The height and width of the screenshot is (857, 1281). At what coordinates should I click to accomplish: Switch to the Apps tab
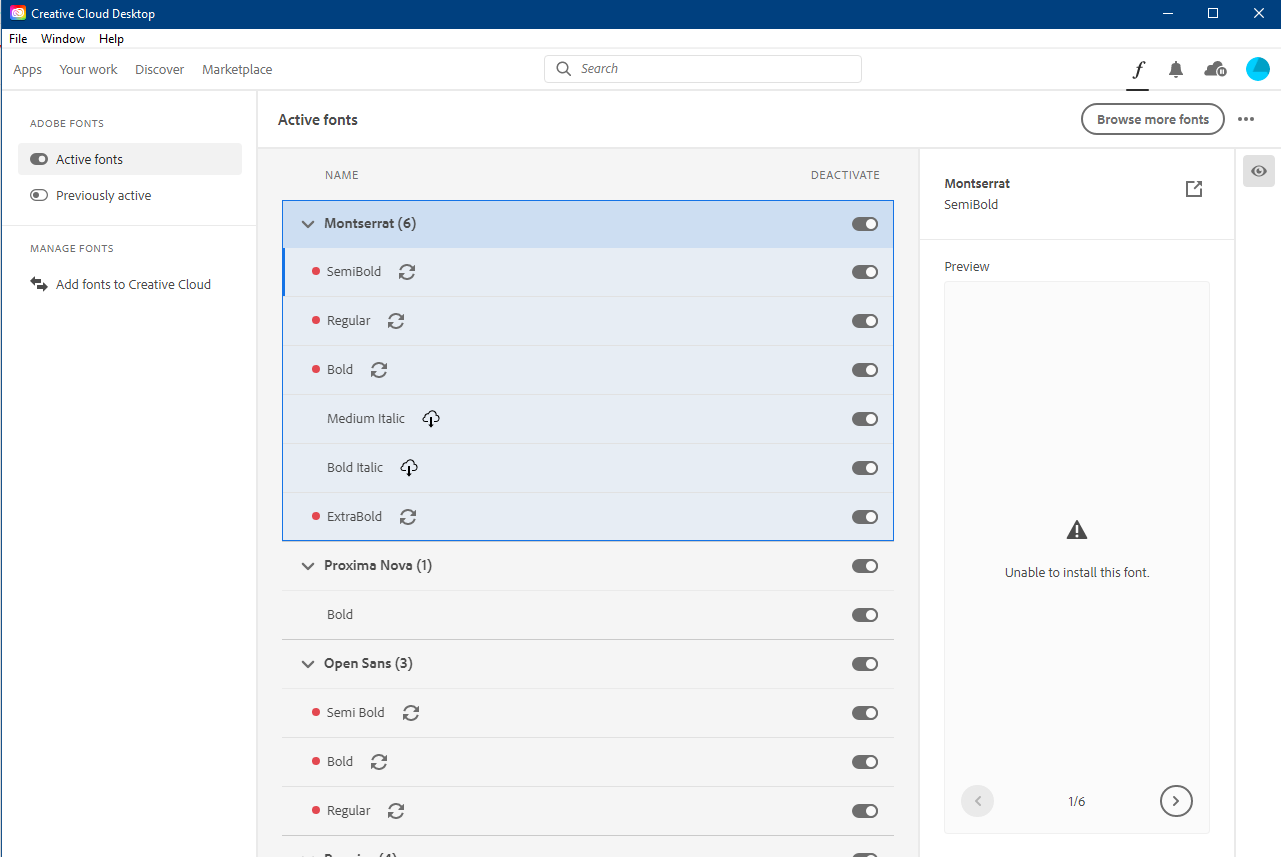[28, 69]
